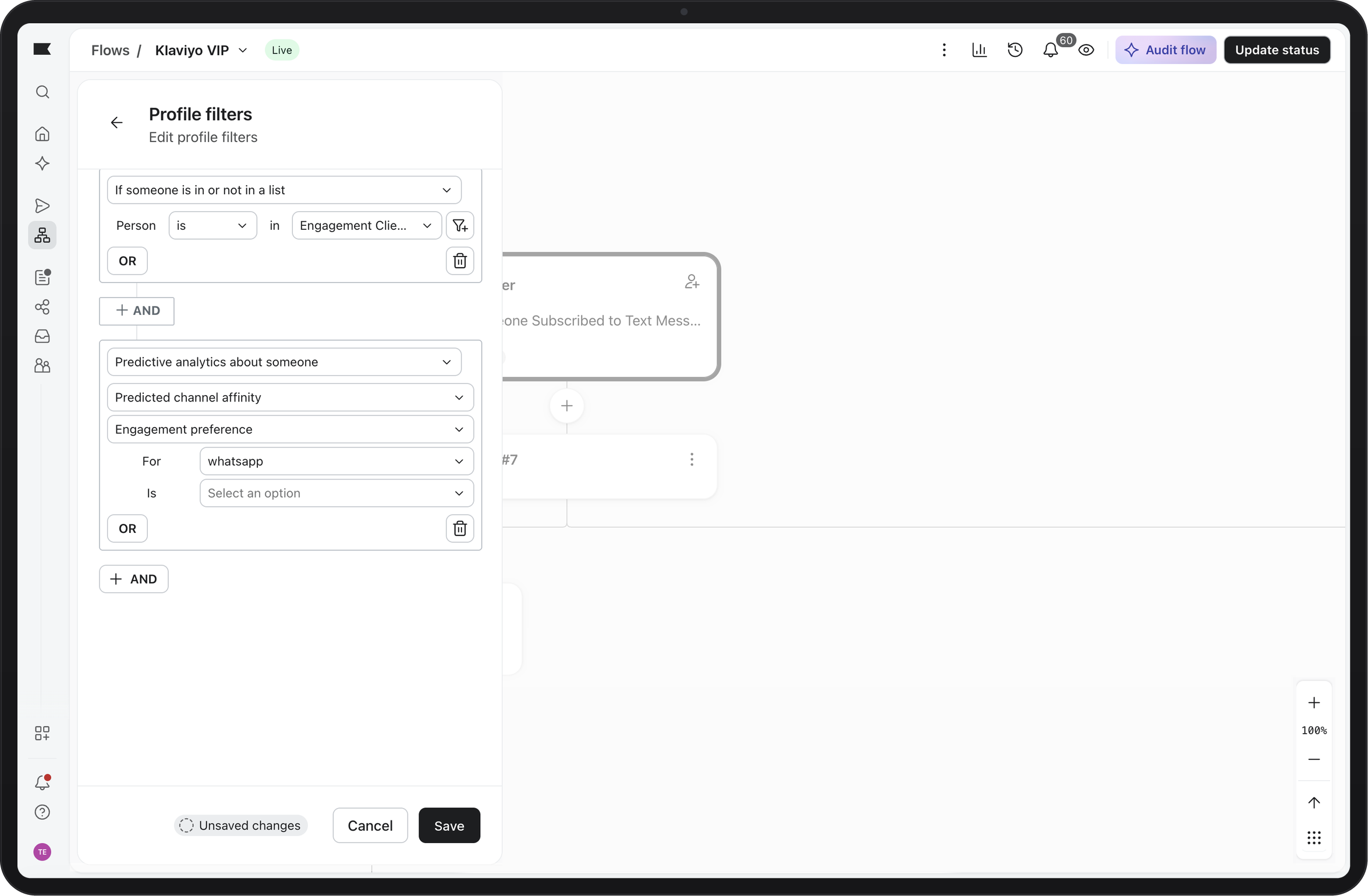Open top bar notifications bell showing 60
Image resolution: width=1368 pixels, height=896 pixels.
(x=1051, y=50)
